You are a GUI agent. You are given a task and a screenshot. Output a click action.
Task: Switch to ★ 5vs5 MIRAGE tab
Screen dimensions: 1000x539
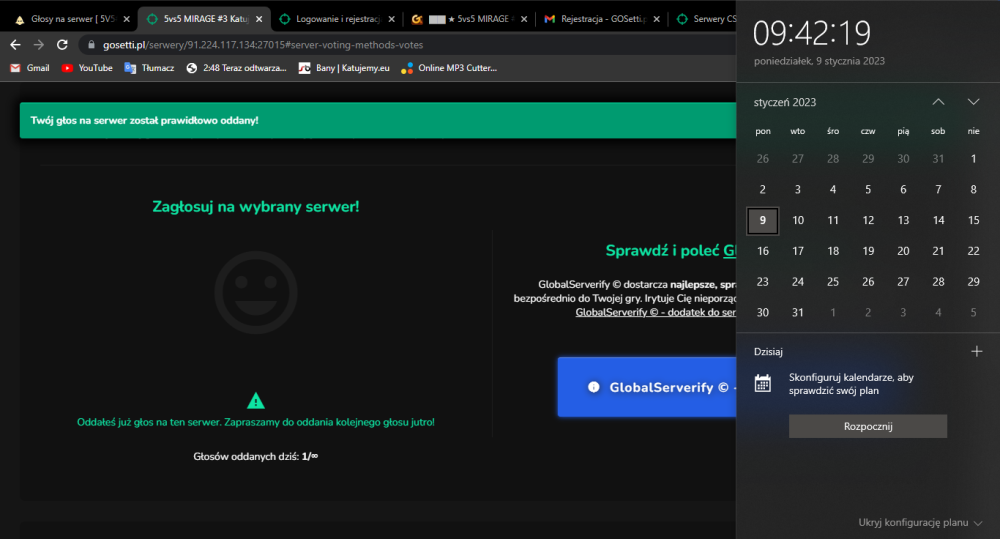469,19
